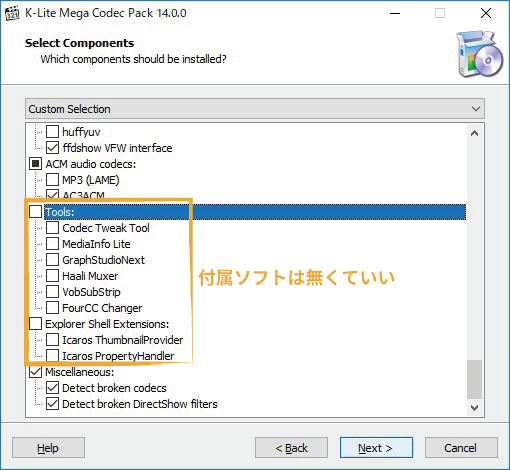Uncheck the Miscellaneous group checkbox

[35, 372]
